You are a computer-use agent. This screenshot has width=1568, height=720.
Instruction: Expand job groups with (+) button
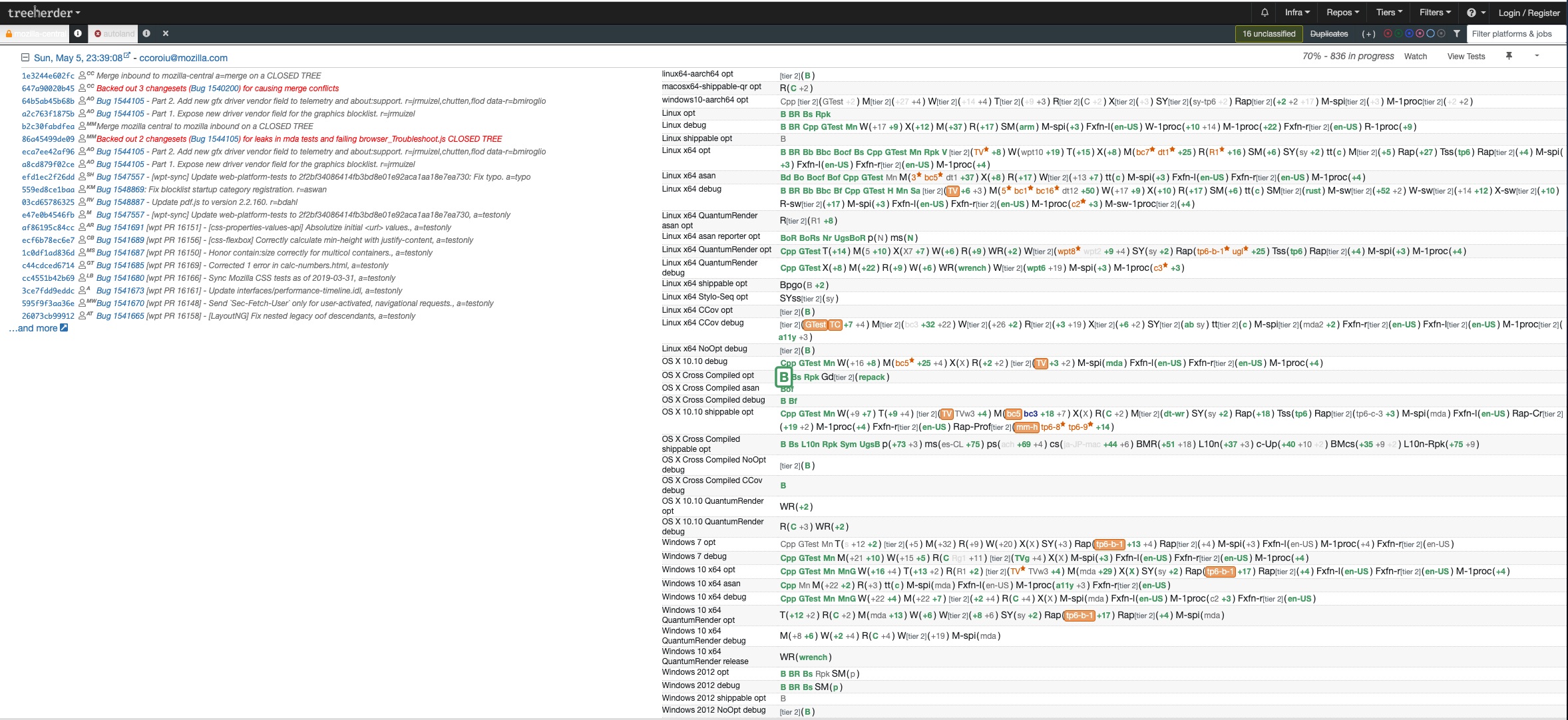click(1368, 34)
